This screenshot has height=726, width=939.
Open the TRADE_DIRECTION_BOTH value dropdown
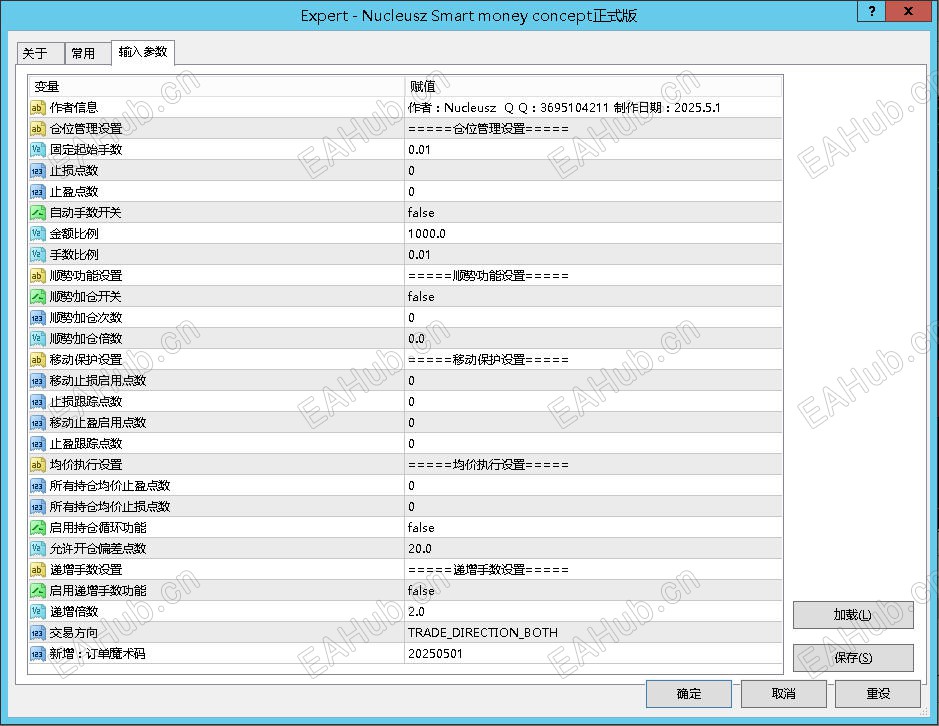click(593, 633)
